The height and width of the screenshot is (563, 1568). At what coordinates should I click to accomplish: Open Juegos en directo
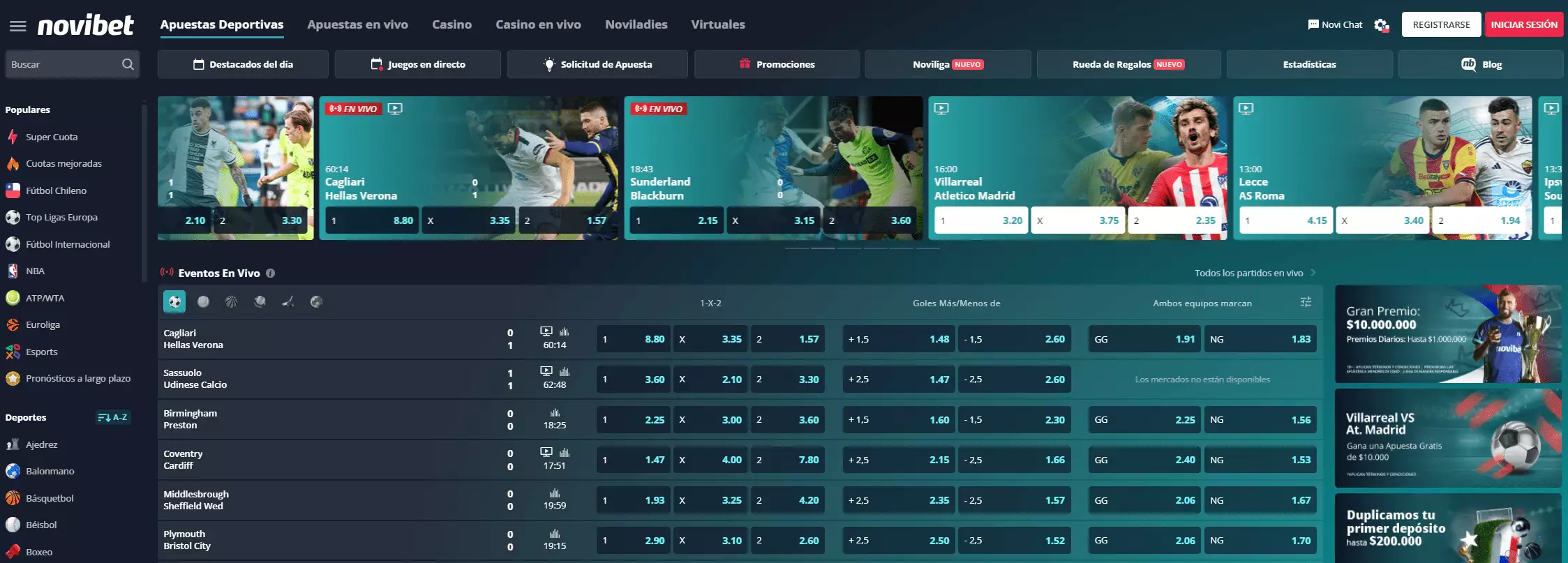point(417,64)
